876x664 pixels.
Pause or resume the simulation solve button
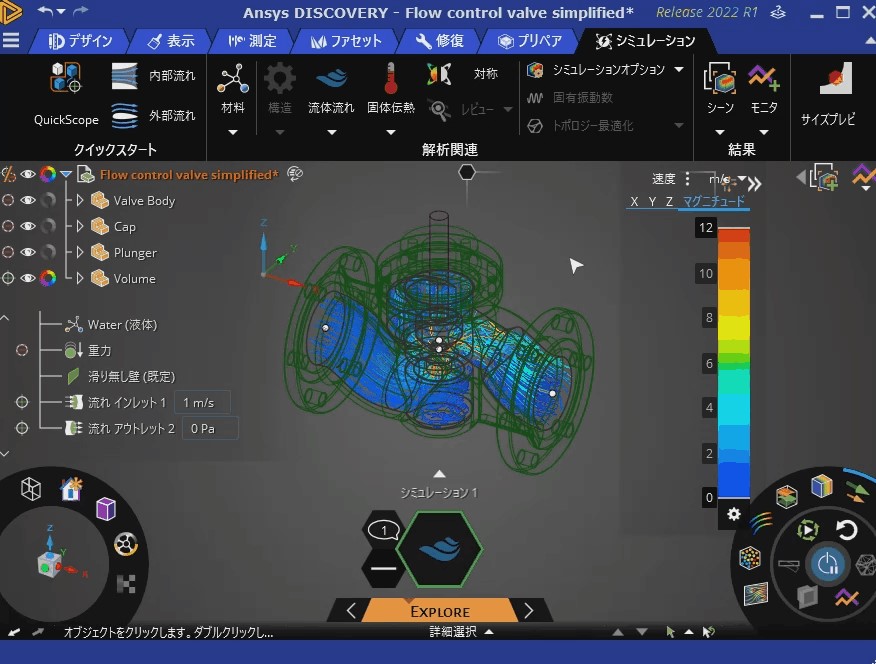click(827, 564)
